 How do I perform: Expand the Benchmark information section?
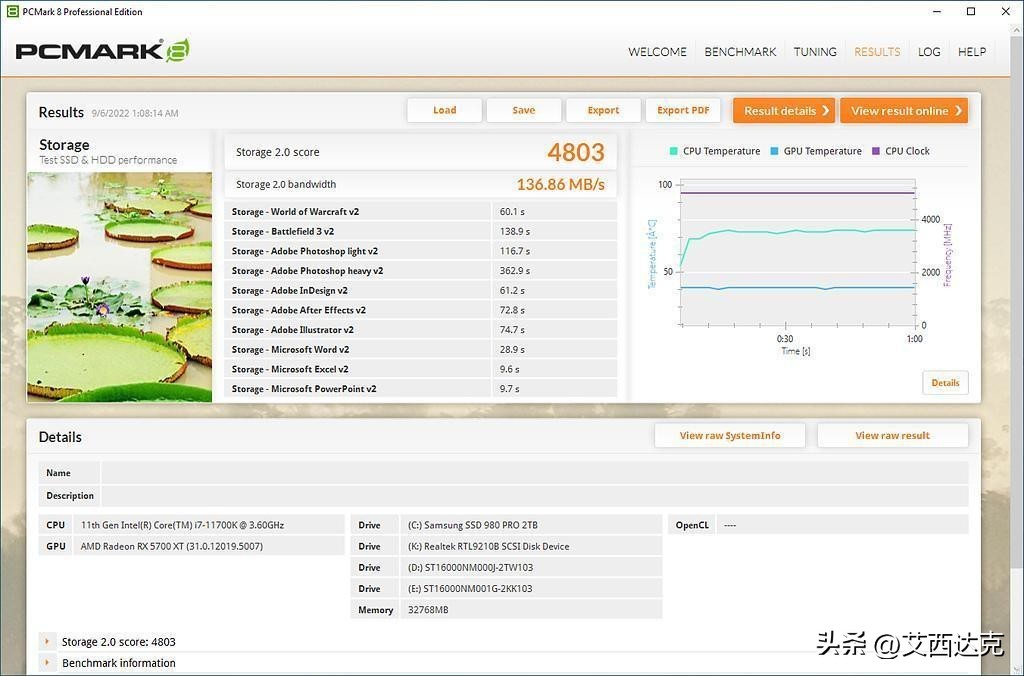pos(47,663)
